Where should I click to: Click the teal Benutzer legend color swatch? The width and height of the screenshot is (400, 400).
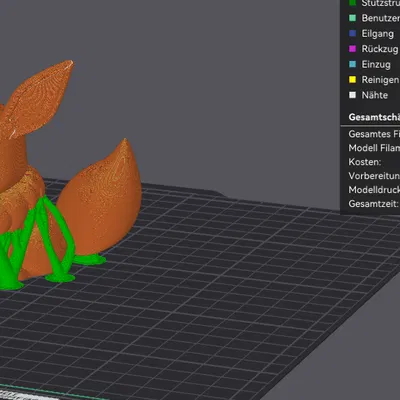click(352, 18)
